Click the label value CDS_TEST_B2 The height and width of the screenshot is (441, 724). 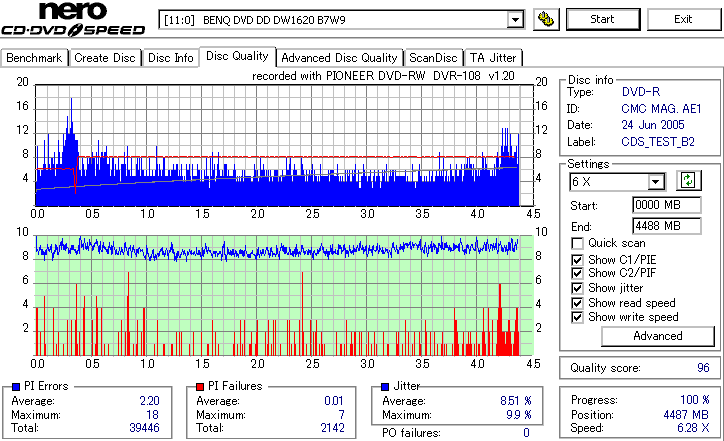pos(658,142)
